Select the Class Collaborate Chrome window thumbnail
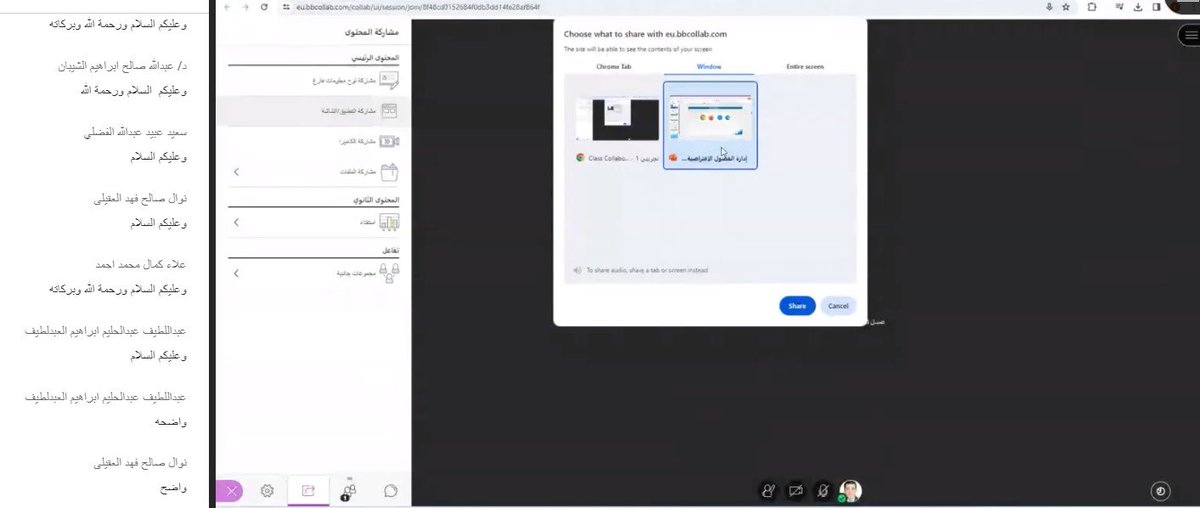 pos(618,119)
